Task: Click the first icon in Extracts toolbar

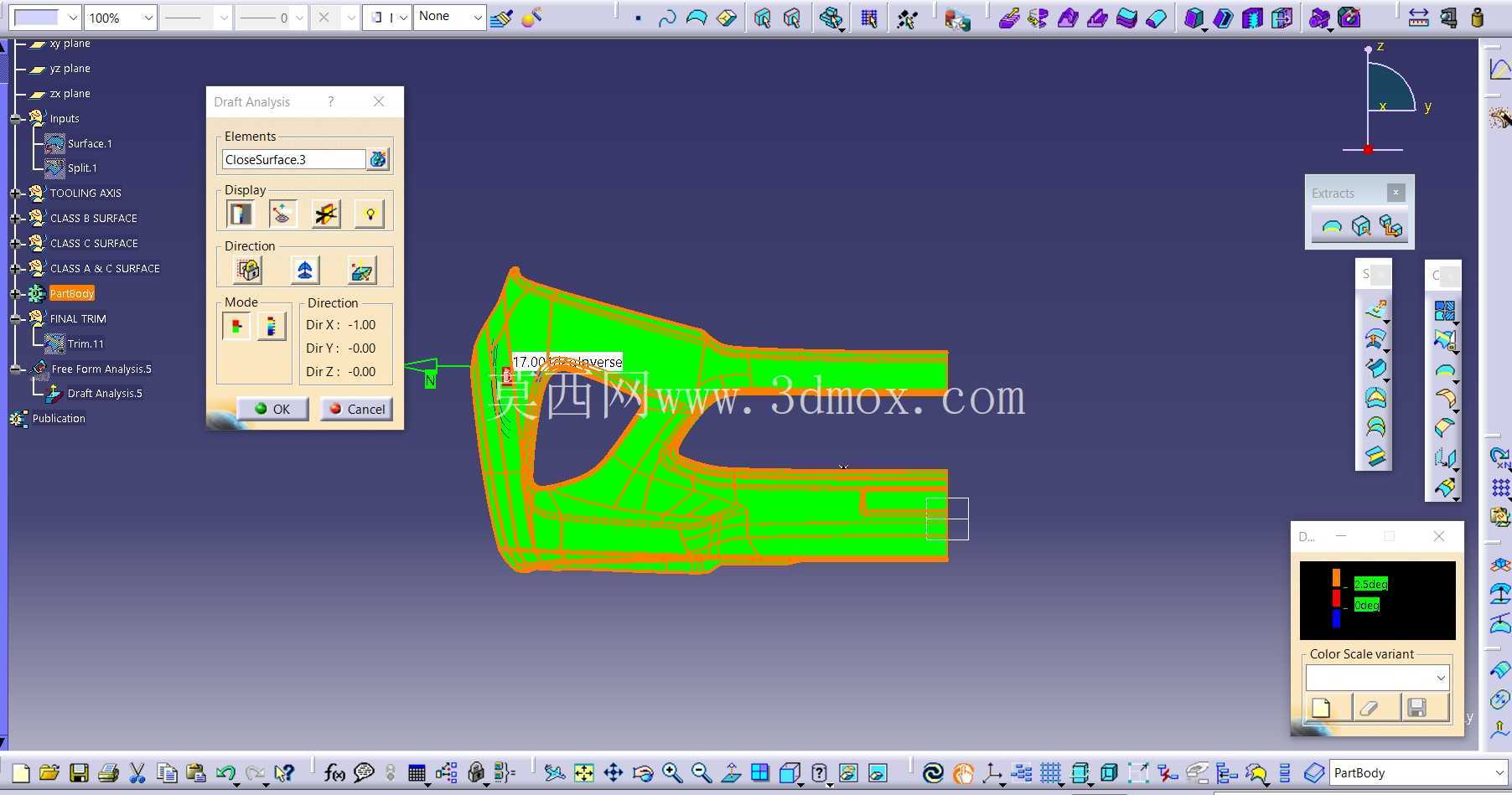Action: point(1332,226)
